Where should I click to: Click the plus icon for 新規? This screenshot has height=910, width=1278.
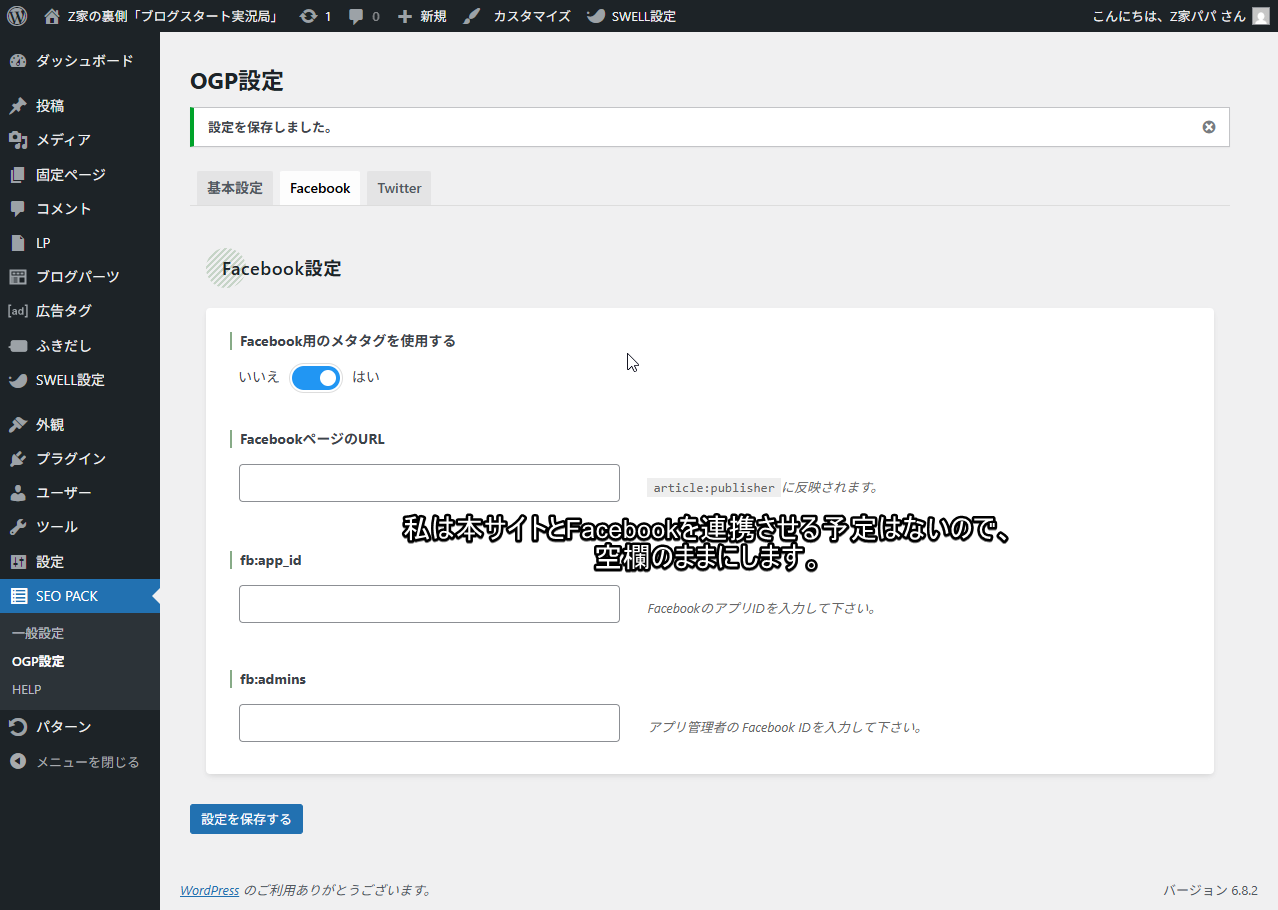point(404,16)
